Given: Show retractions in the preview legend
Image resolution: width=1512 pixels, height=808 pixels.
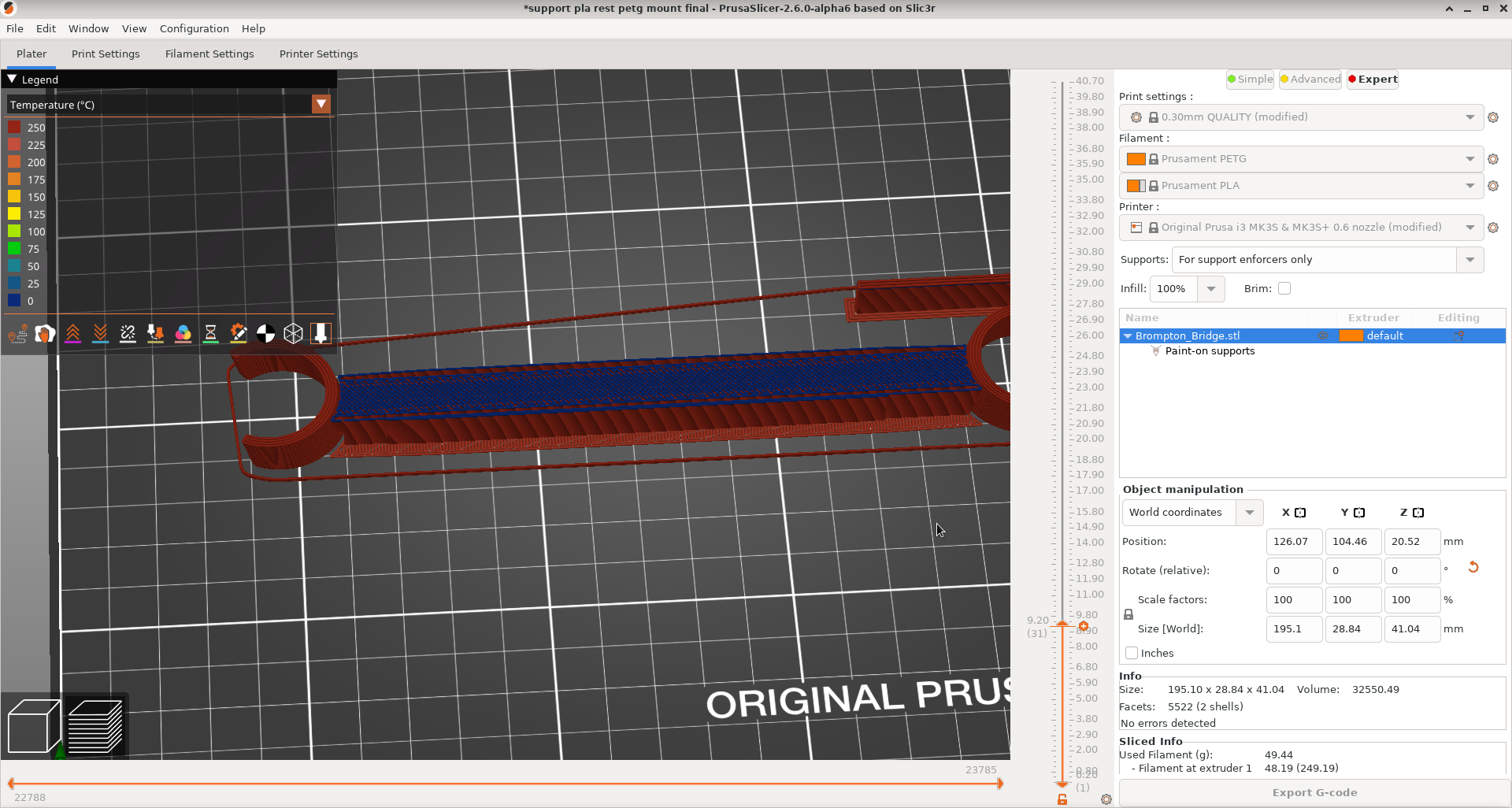Looking at the screenshot, I should tap(73, 333).
